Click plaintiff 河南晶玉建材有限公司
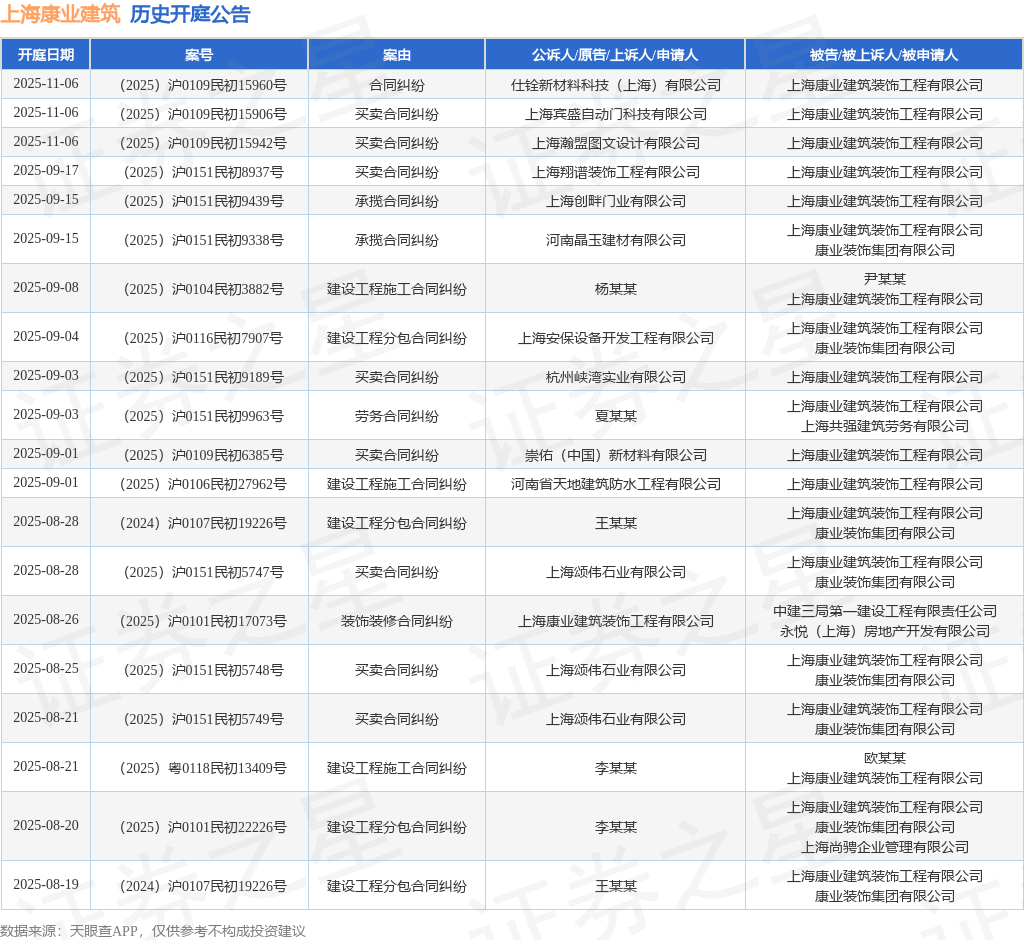Screen dimensions: 1024x940 (615, 240)
